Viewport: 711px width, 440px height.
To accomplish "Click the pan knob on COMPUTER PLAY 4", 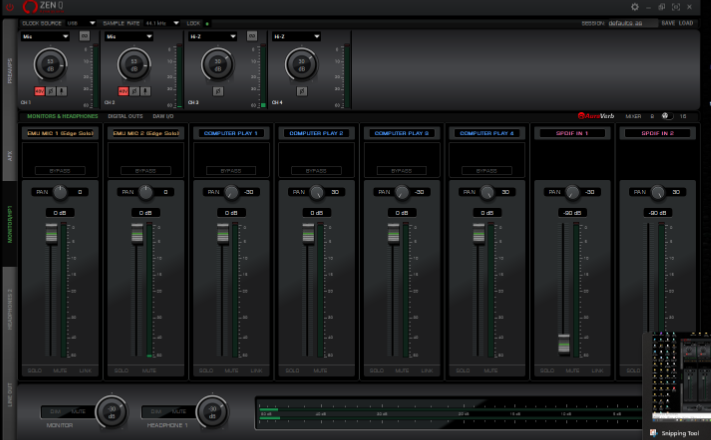I will click(x=487, y=192).
